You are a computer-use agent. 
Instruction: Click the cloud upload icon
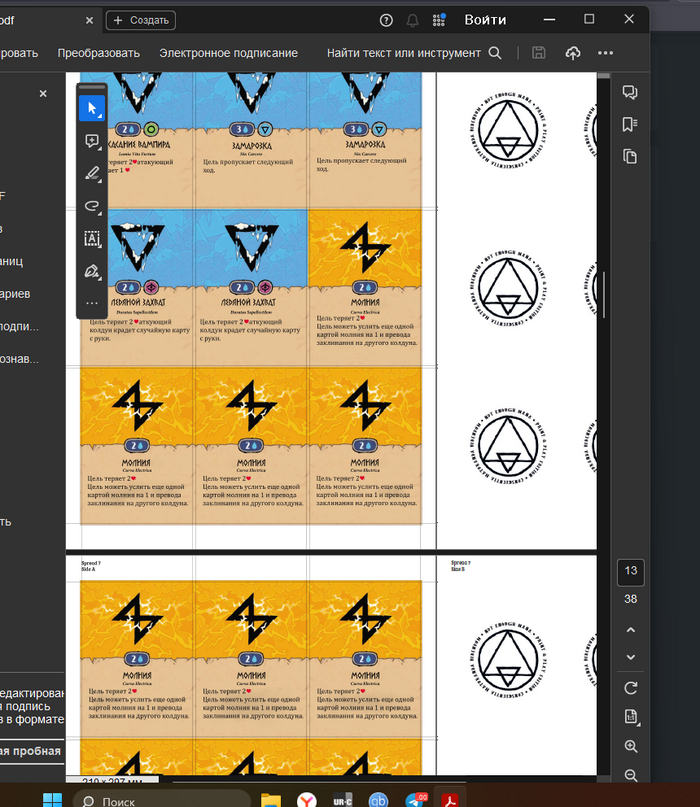573,52
